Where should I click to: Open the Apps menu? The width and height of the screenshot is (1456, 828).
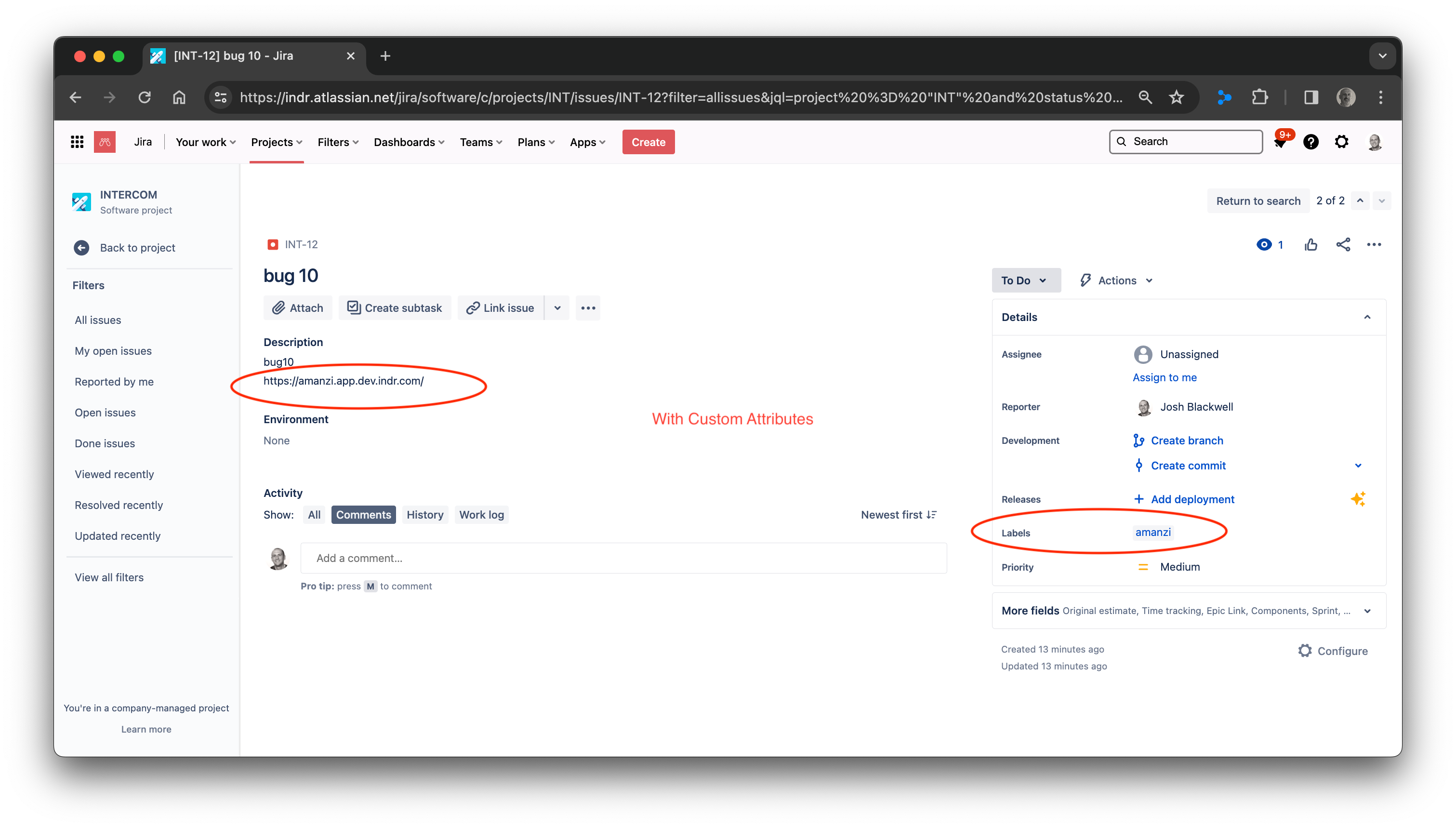(x=587, y=142)
